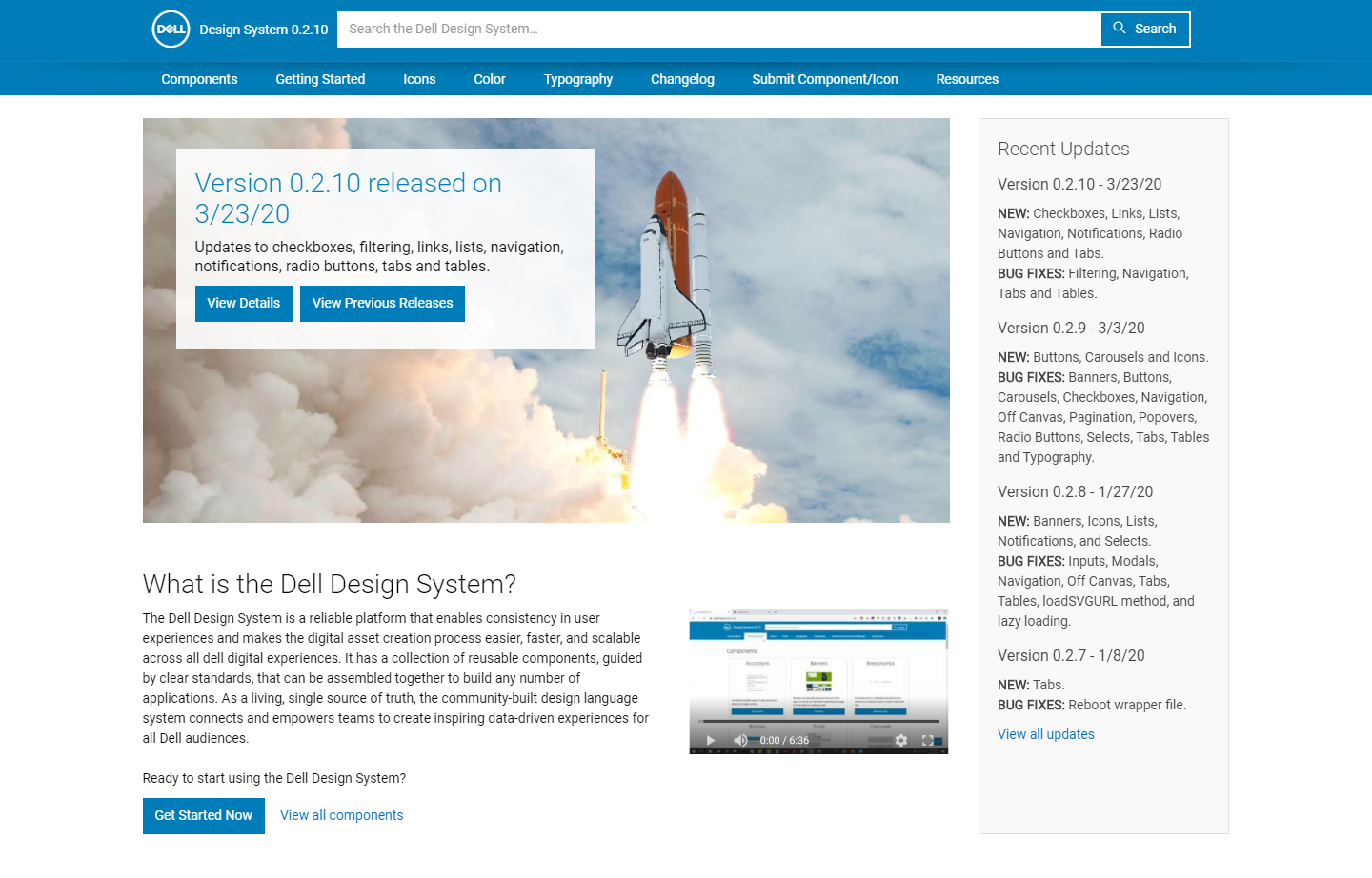
Task: Open the Resources menu item
Action: [x=967, y=79]
